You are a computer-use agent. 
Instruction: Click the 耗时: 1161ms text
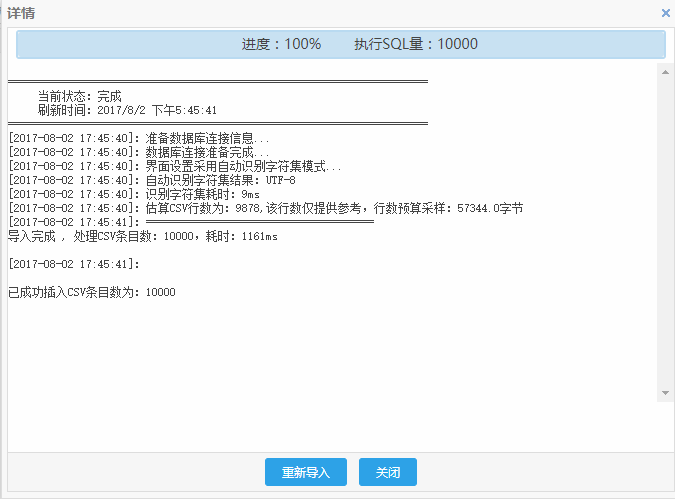[x=242, y=236]
